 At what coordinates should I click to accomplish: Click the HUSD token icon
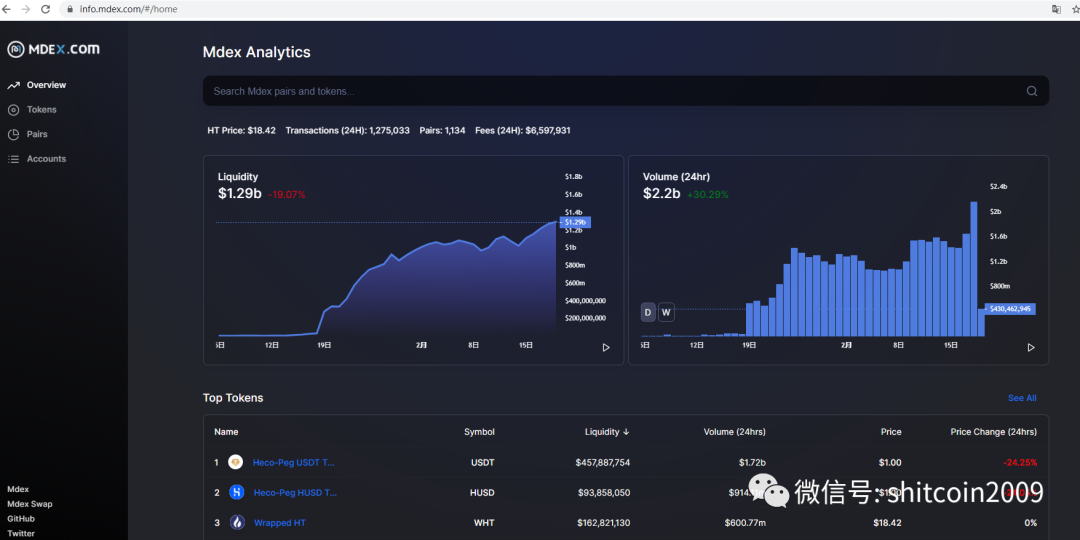click(x=237, y=492)
